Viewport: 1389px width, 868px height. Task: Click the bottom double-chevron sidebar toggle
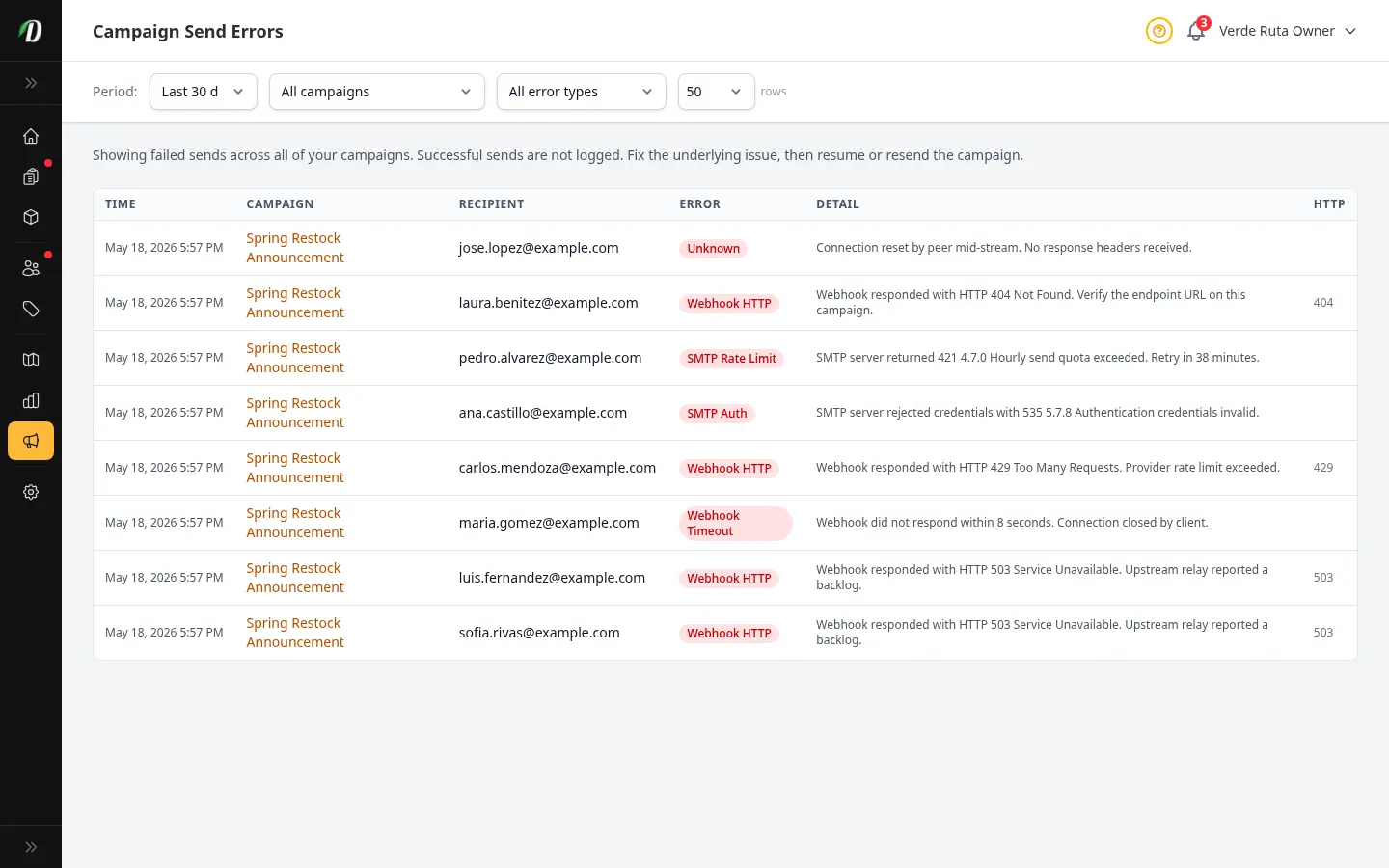pyautogui.click(x=31, y=847)
